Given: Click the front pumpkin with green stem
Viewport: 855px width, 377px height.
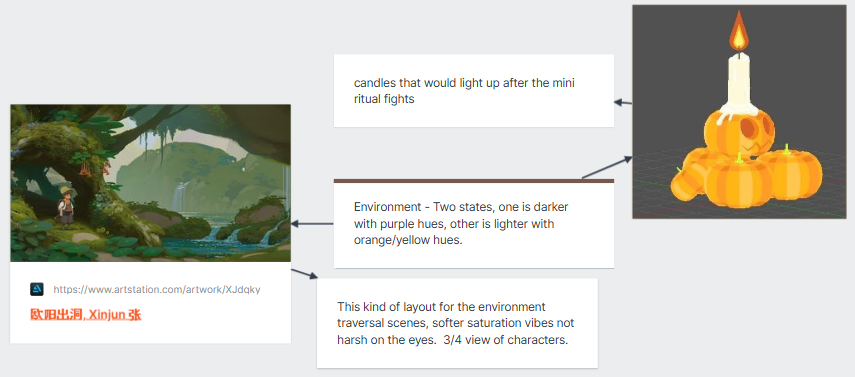Looking at the screenshot, I should click(737, 182).
